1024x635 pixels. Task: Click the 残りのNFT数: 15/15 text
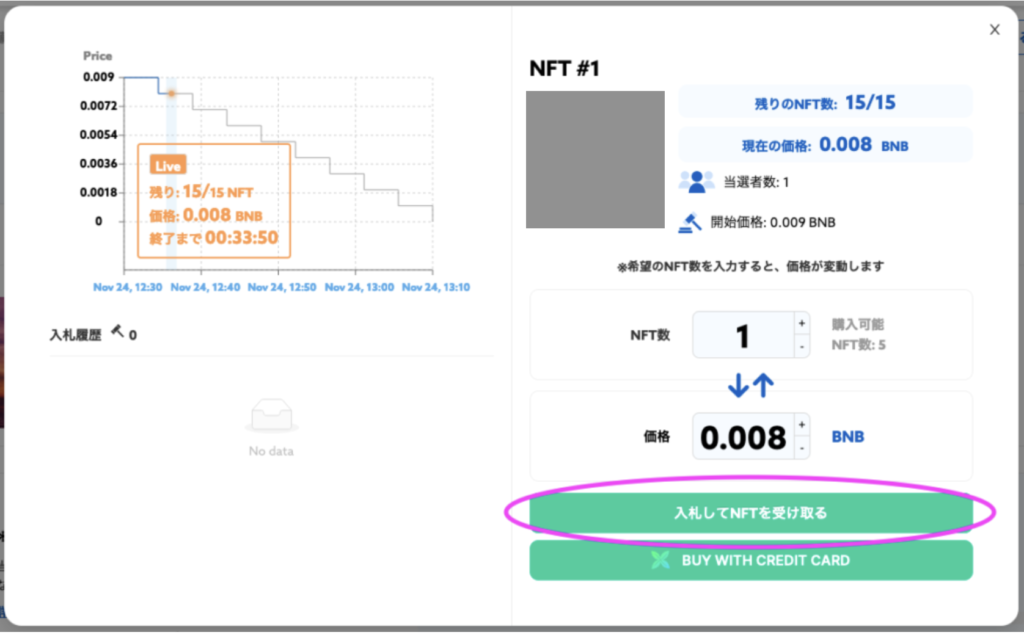tap(825, 103)
